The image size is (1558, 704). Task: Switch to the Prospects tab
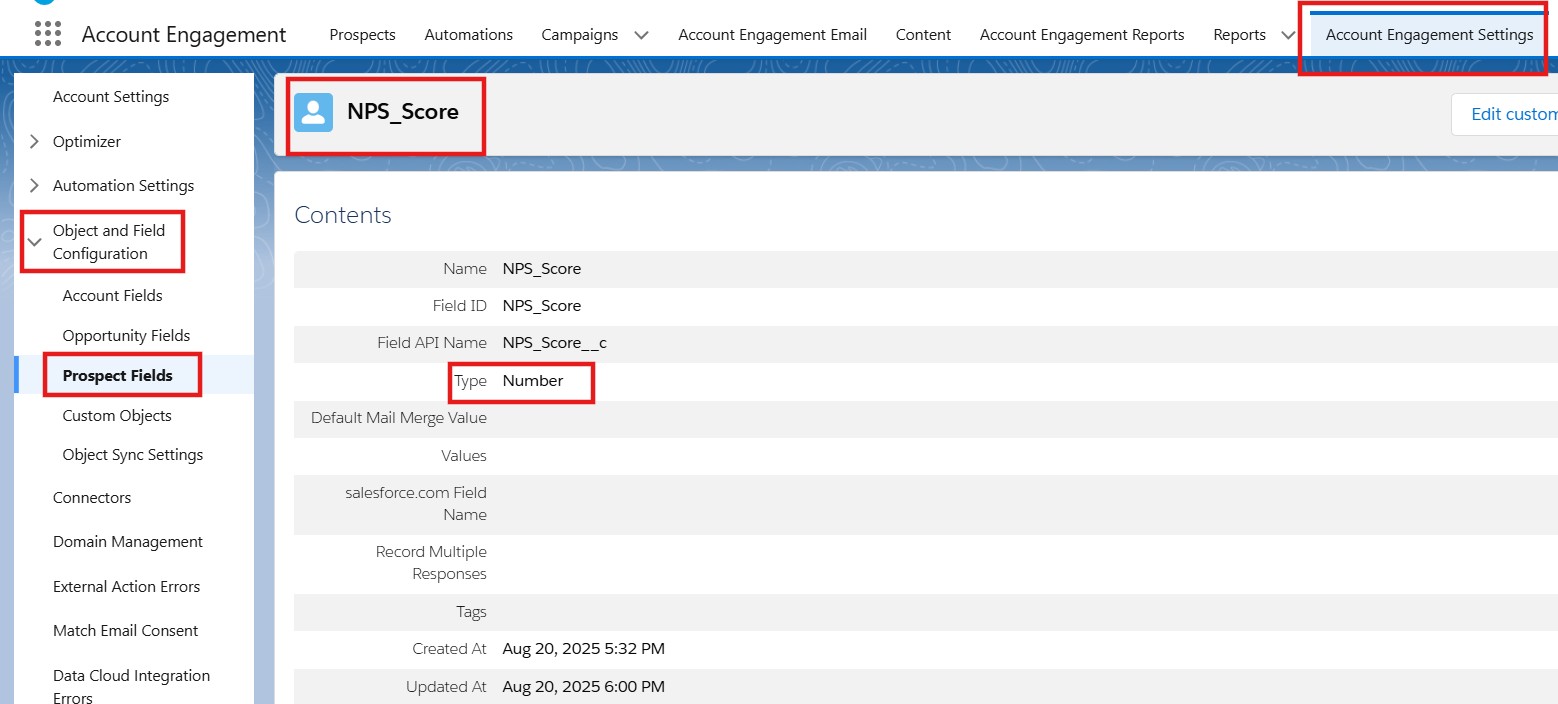(362, 35)
